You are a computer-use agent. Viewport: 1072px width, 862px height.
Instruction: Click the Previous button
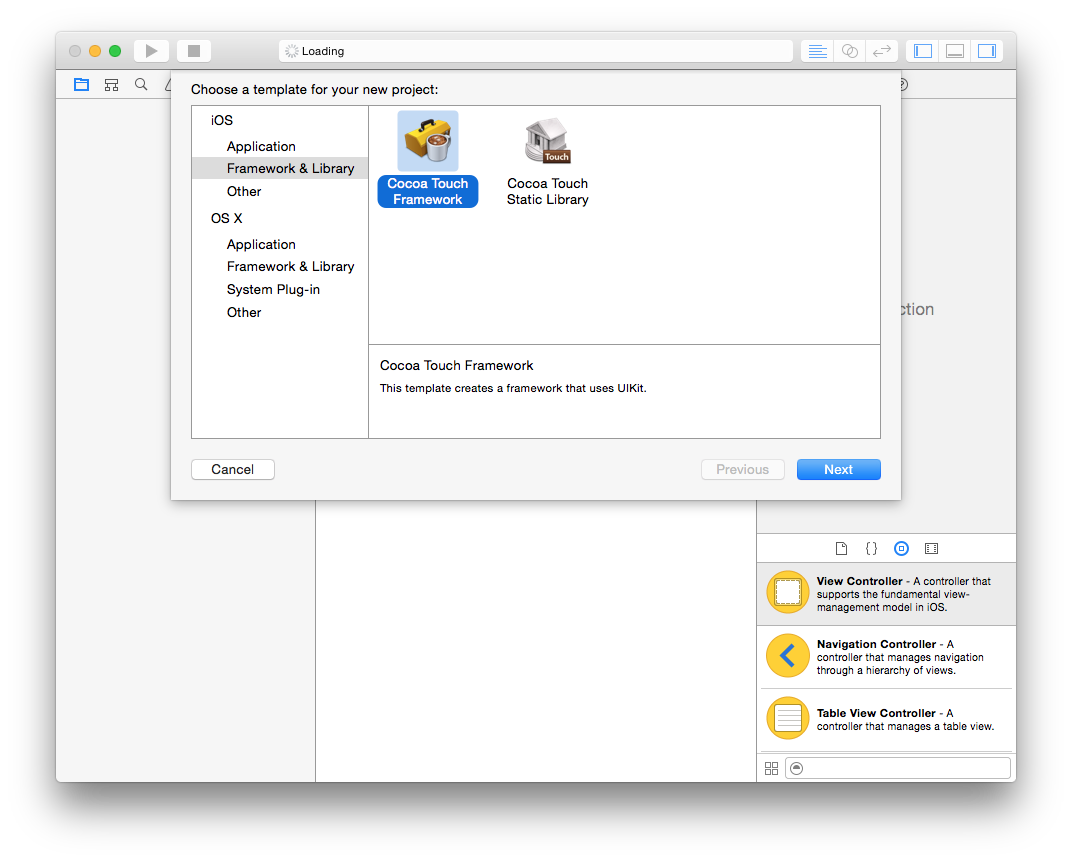(x=742, y=470)
